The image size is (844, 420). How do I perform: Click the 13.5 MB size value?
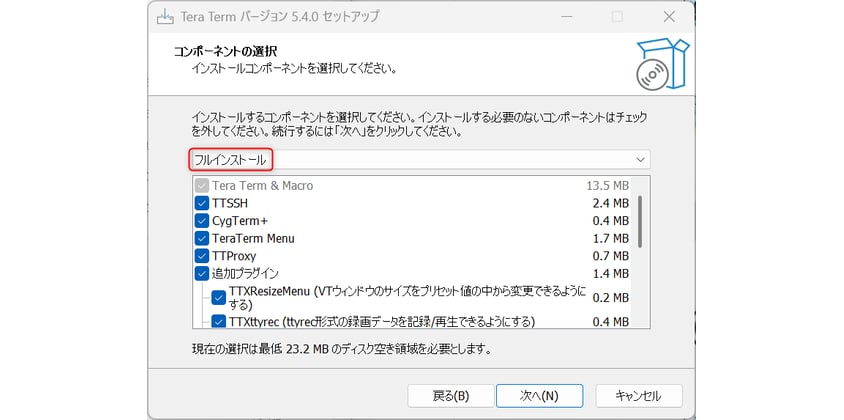(x=608, y=186)
